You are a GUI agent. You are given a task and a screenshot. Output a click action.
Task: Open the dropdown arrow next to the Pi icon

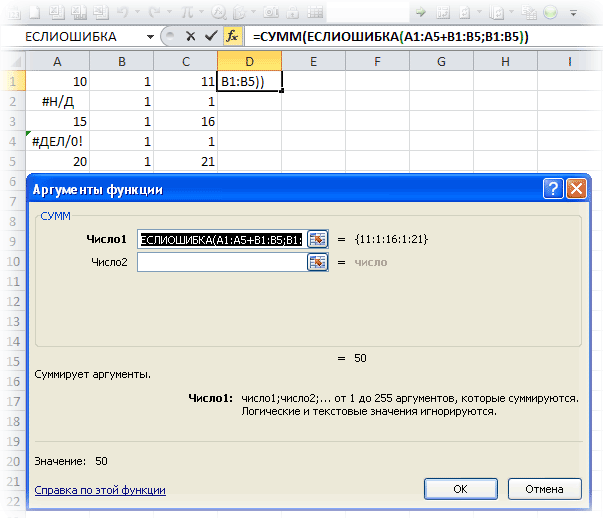coord(201,12)
